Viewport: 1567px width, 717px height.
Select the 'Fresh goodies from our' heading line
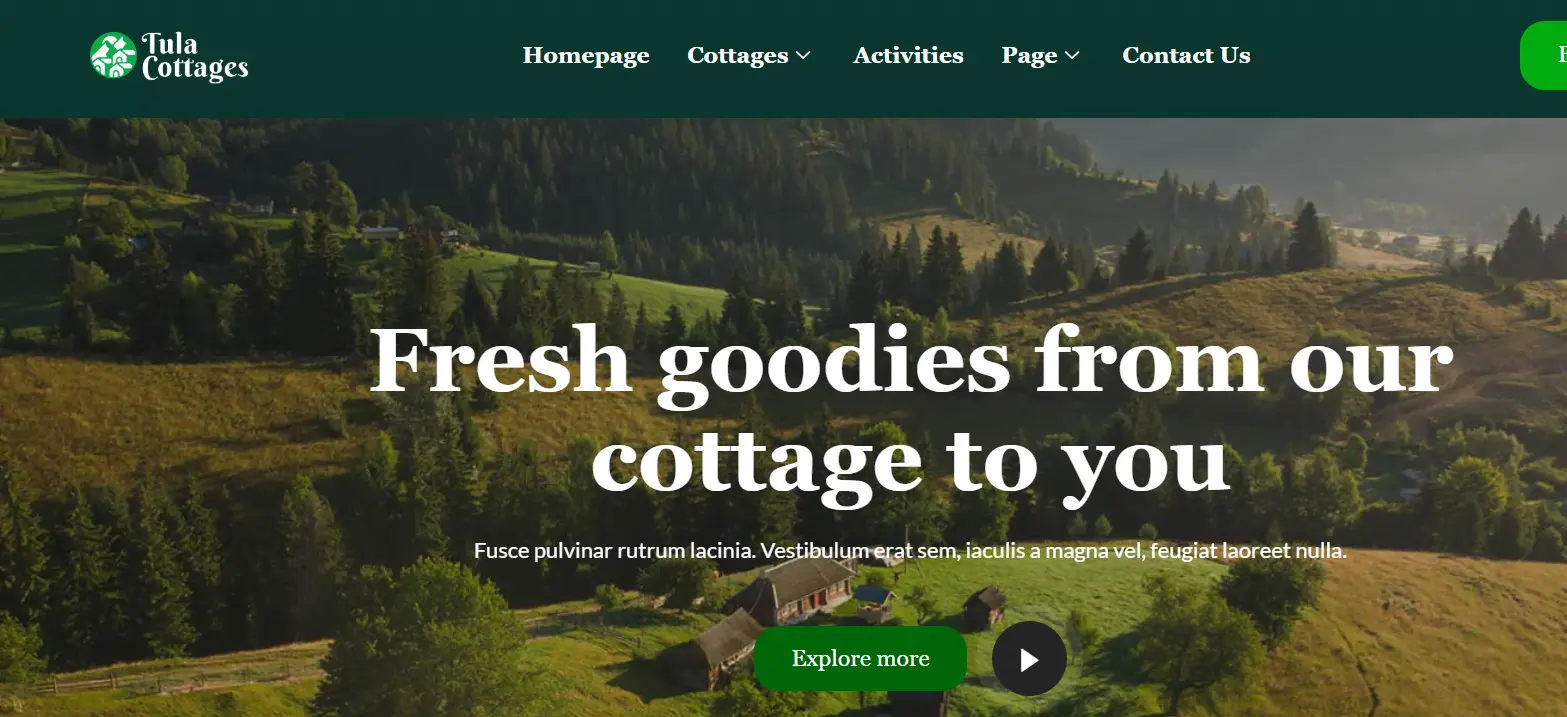click(x=910, y=361)
